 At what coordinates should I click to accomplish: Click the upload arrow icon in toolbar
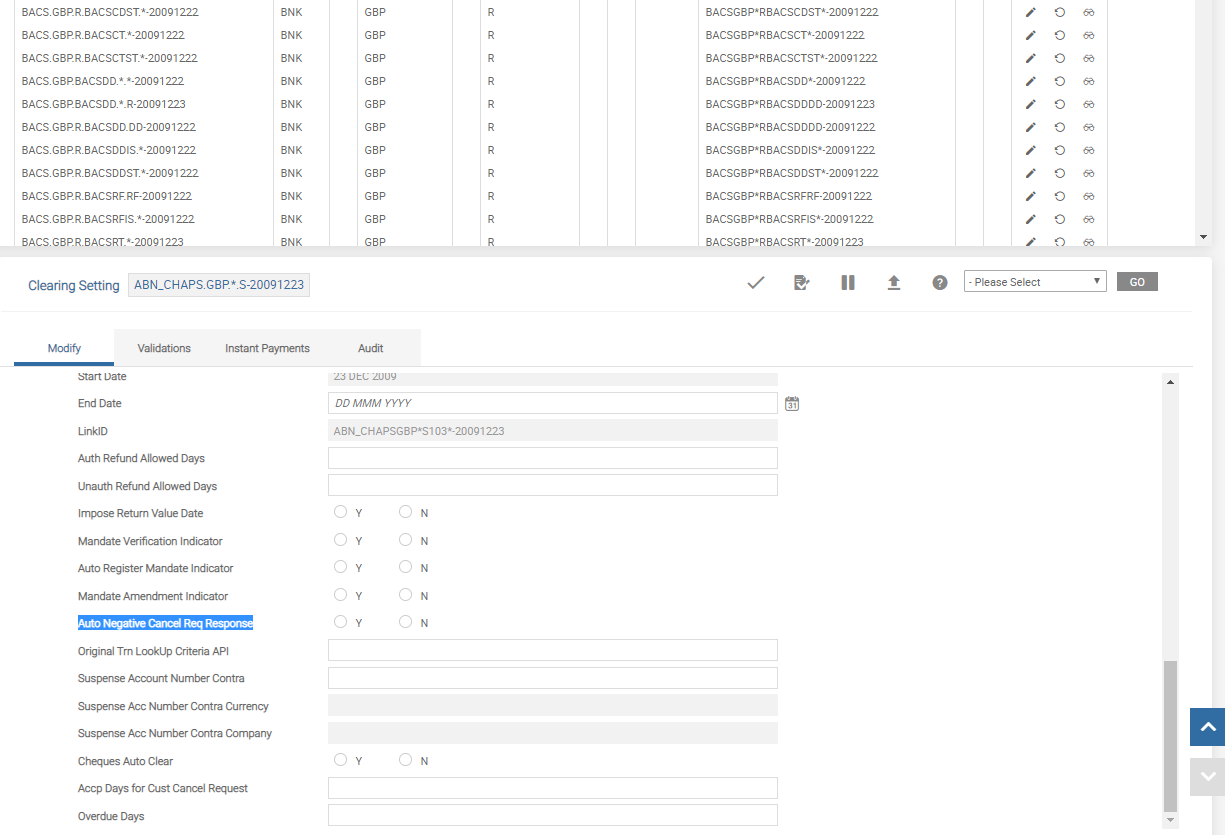click(x=894, y=283)
